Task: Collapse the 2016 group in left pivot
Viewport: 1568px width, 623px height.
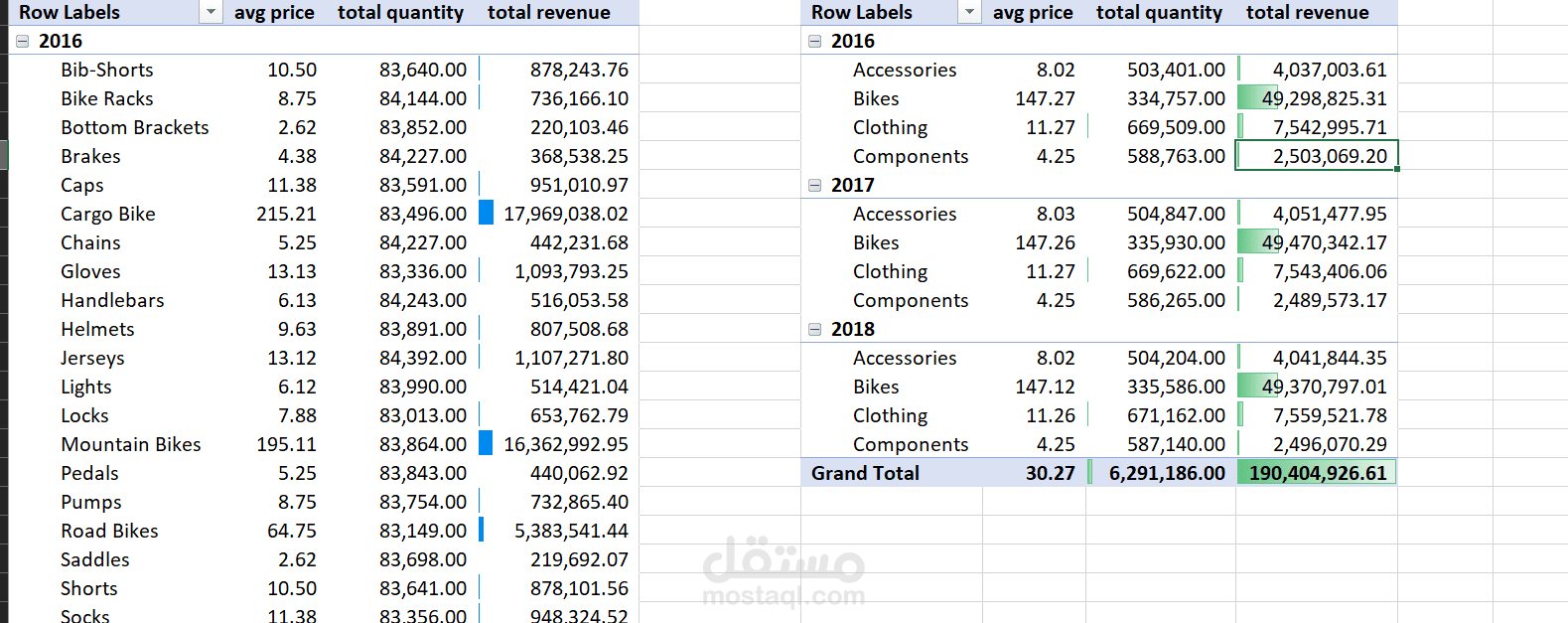Action: [23, 42]
